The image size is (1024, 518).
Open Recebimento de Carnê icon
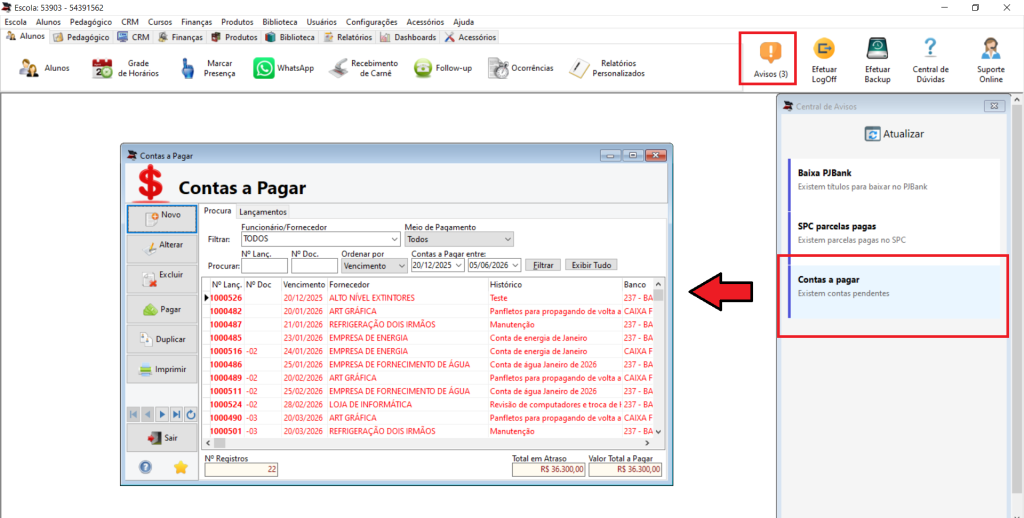click(x=338, y=68)
